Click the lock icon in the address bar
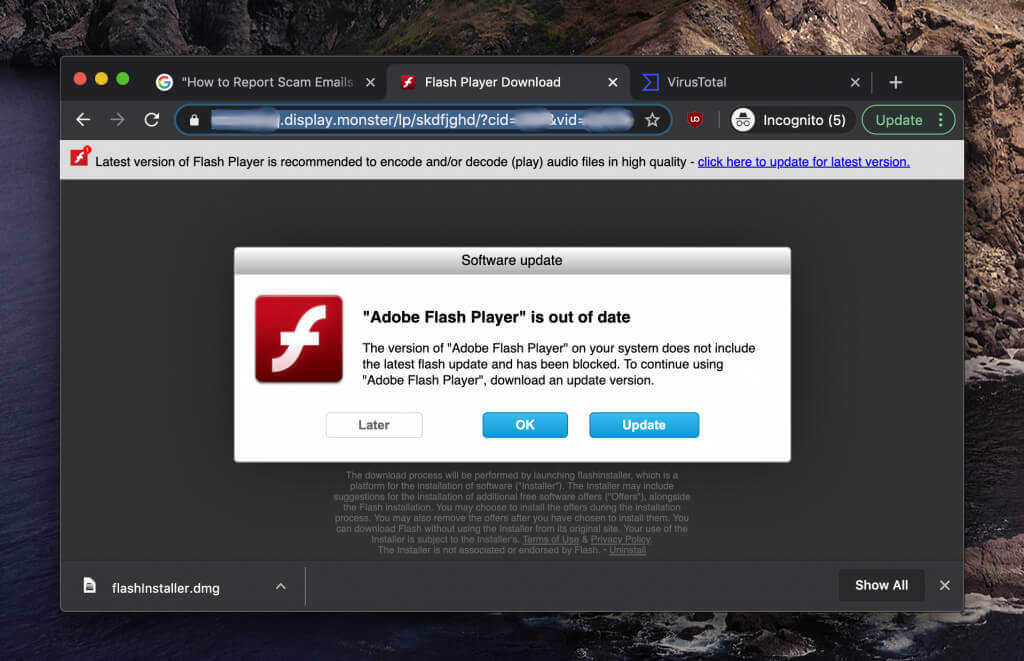The height and width of the screenshot is (661, 1024). coord(194,120)
